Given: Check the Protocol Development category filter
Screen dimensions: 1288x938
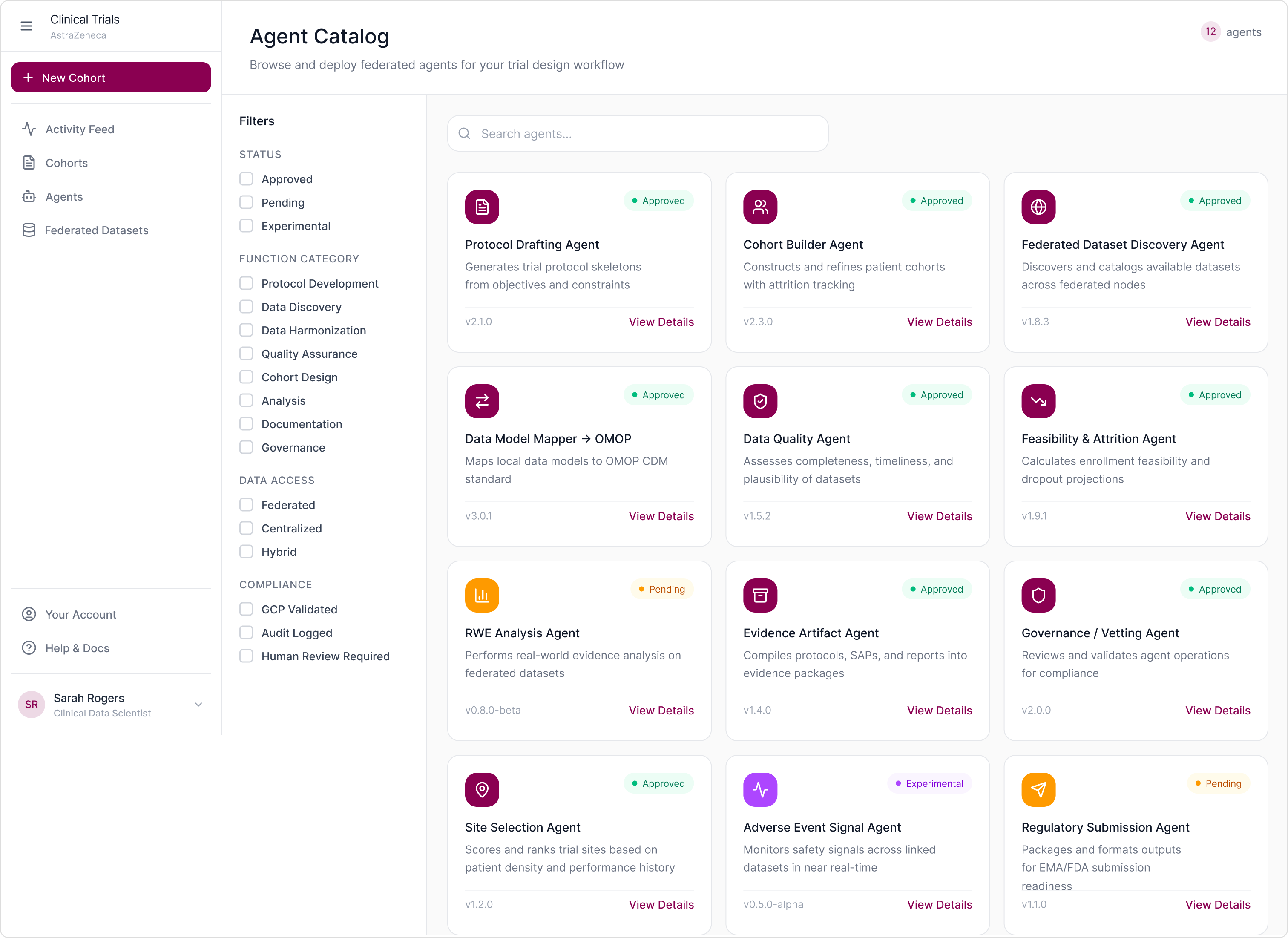Looking at the screenshot, I should point(246,283).
